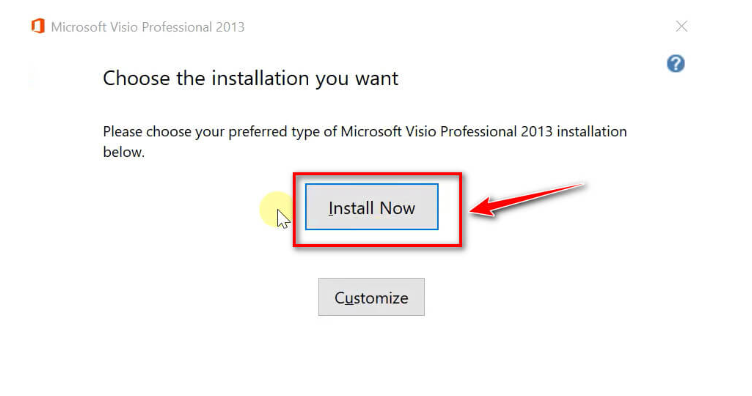Click the Install Now button
This screenshot has height=396, width=752.
point(372,207)
